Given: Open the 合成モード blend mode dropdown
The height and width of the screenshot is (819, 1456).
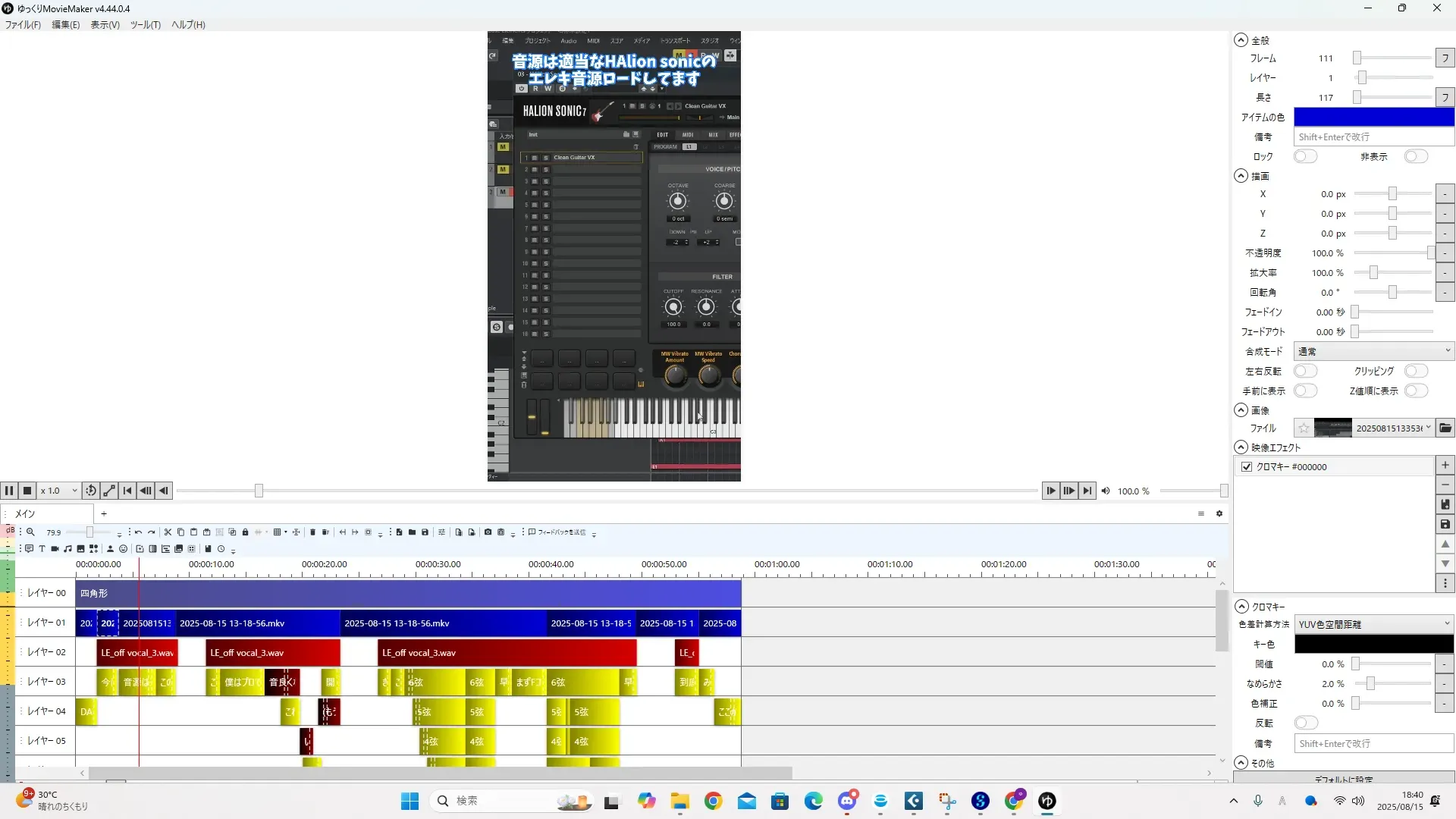Looking at the screenshot, I should point(1373,352).
